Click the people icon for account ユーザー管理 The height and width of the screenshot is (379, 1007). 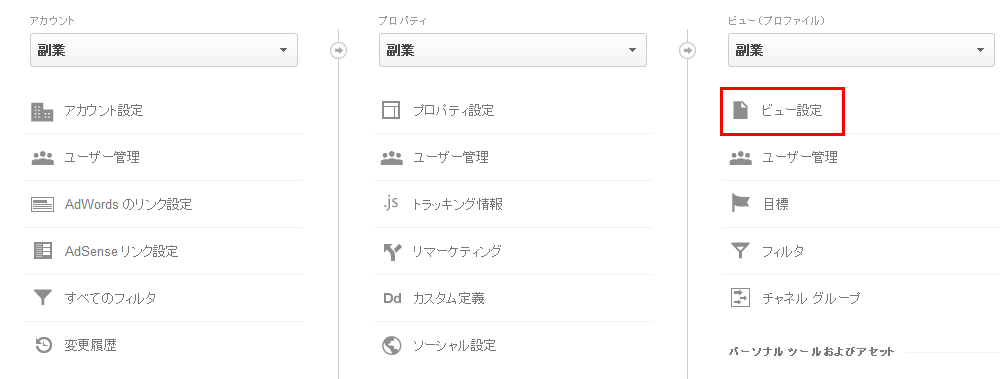pyautogui.click(x=42, y=158)
